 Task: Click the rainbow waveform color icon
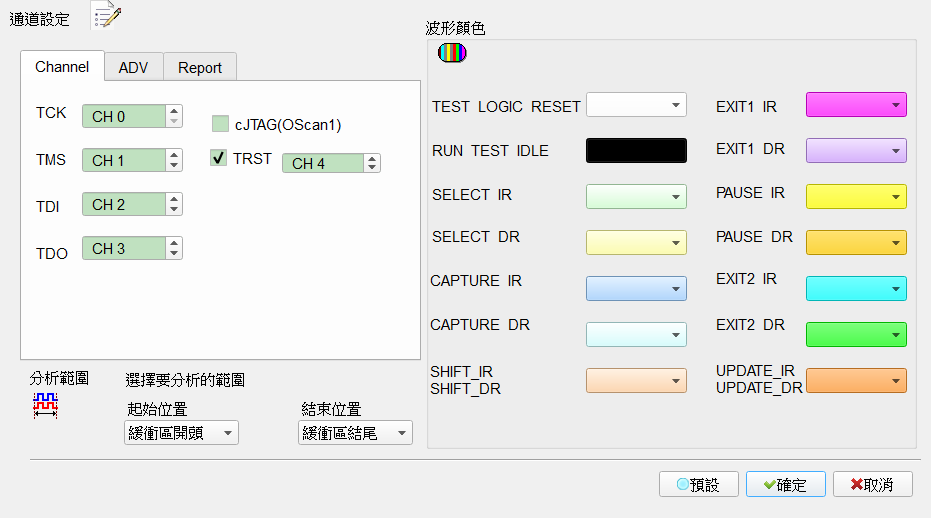coord(452,53)
